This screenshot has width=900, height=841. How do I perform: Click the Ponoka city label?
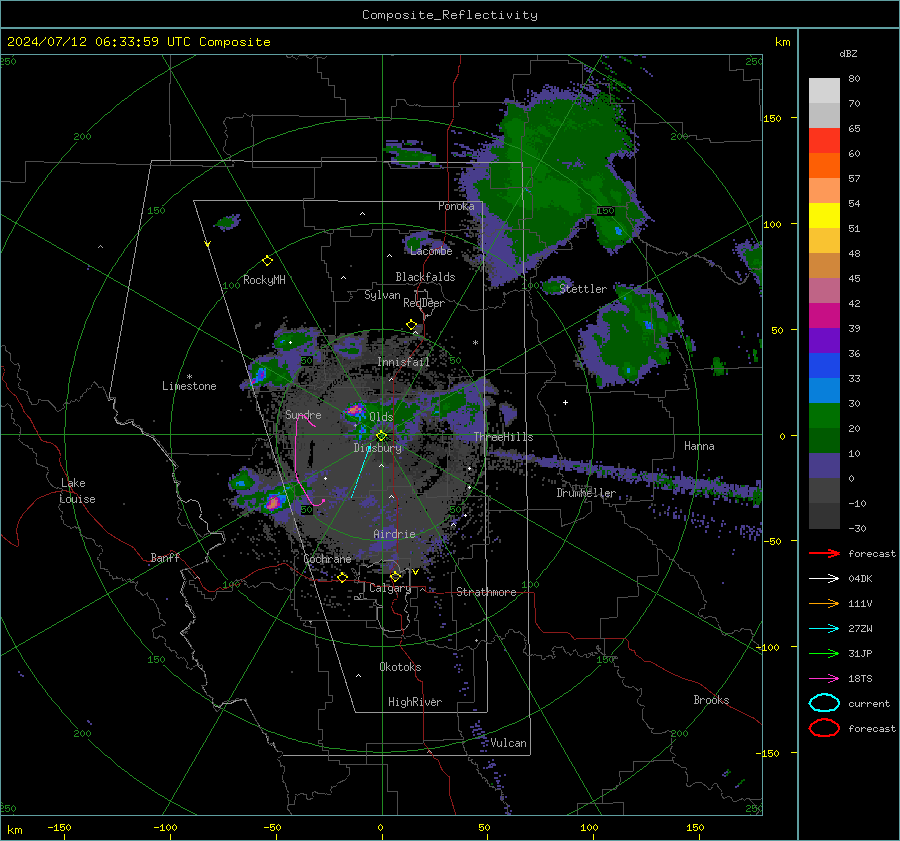456,206
